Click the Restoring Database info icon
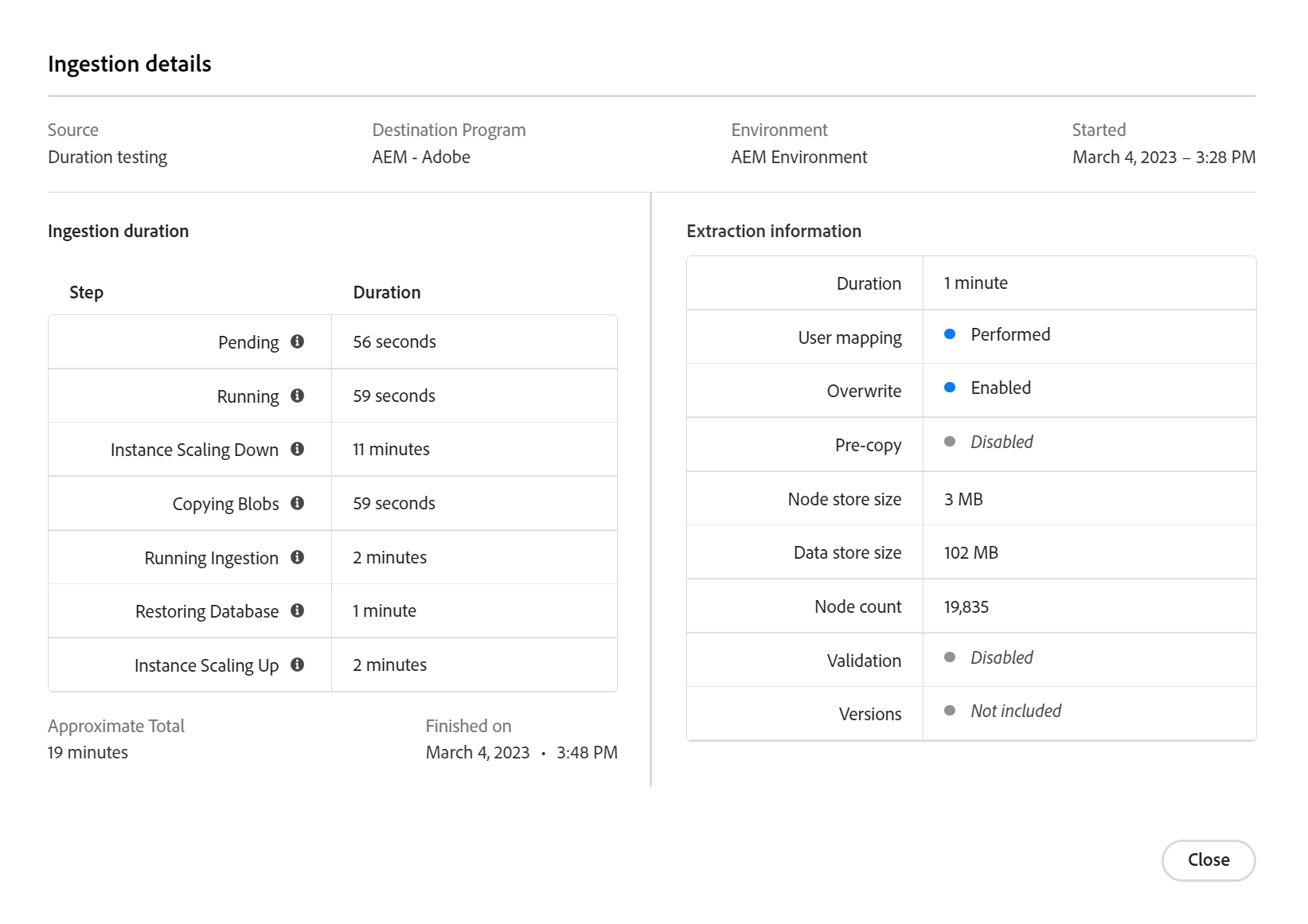The height and width of the screenshot is (924, 1308). click(297, 610)
